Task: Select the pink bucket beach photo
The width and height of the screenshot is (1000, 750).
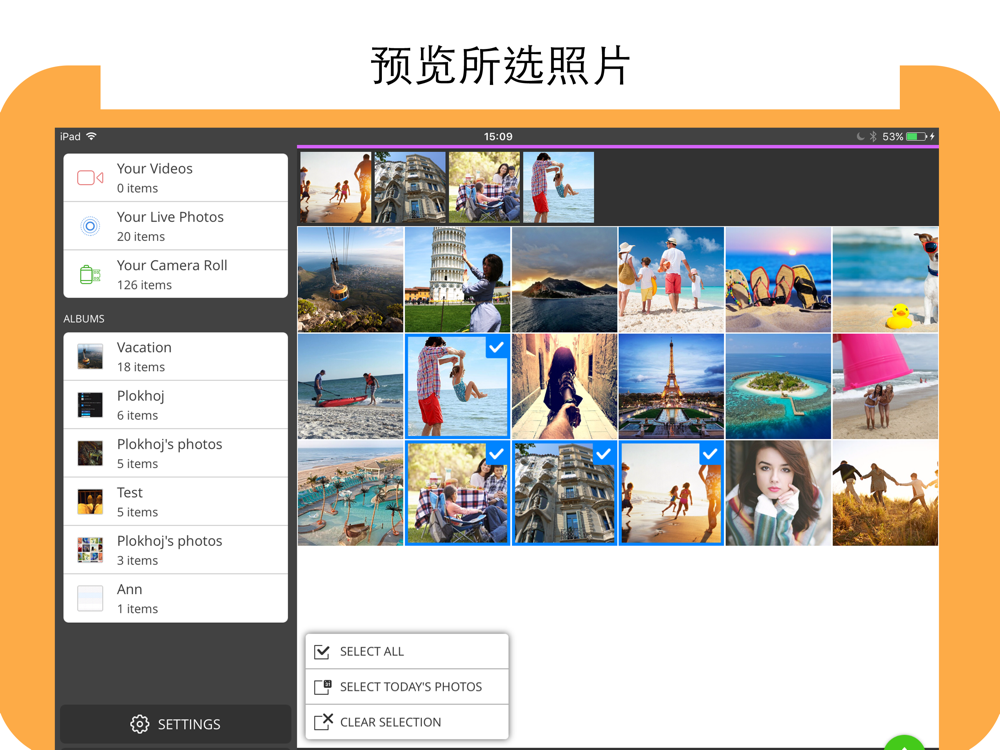Action: click(x=885, y=386)
